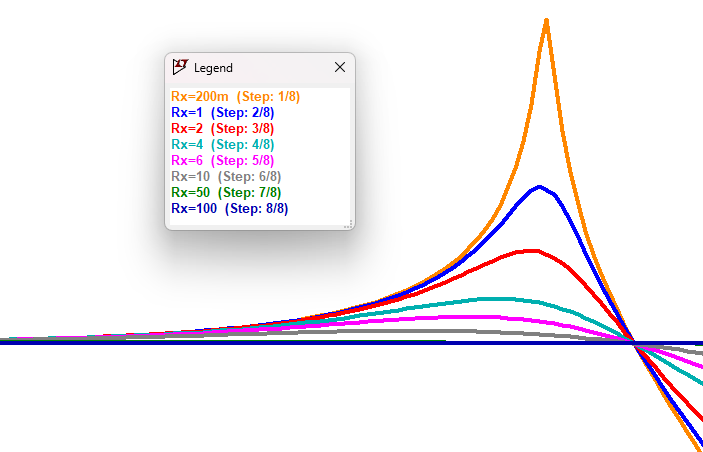Click the flat dark blue trace line
Viewport: 703px width, 452px height.
pyautogui.click(x=300, y=342)
